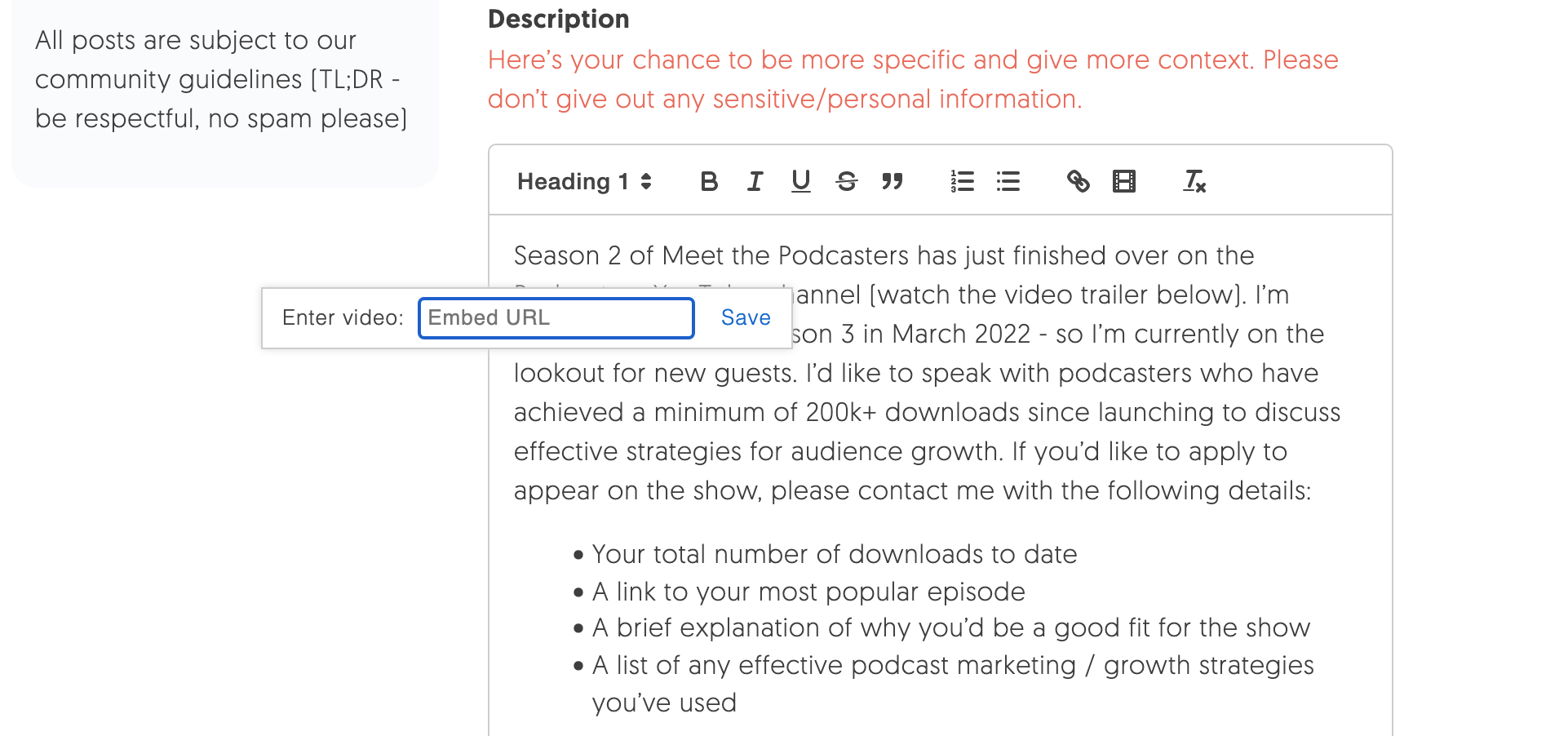The height and width of the screenshot is (736, 1568).
Task: Open the video embed tool
Action: 1124,181
